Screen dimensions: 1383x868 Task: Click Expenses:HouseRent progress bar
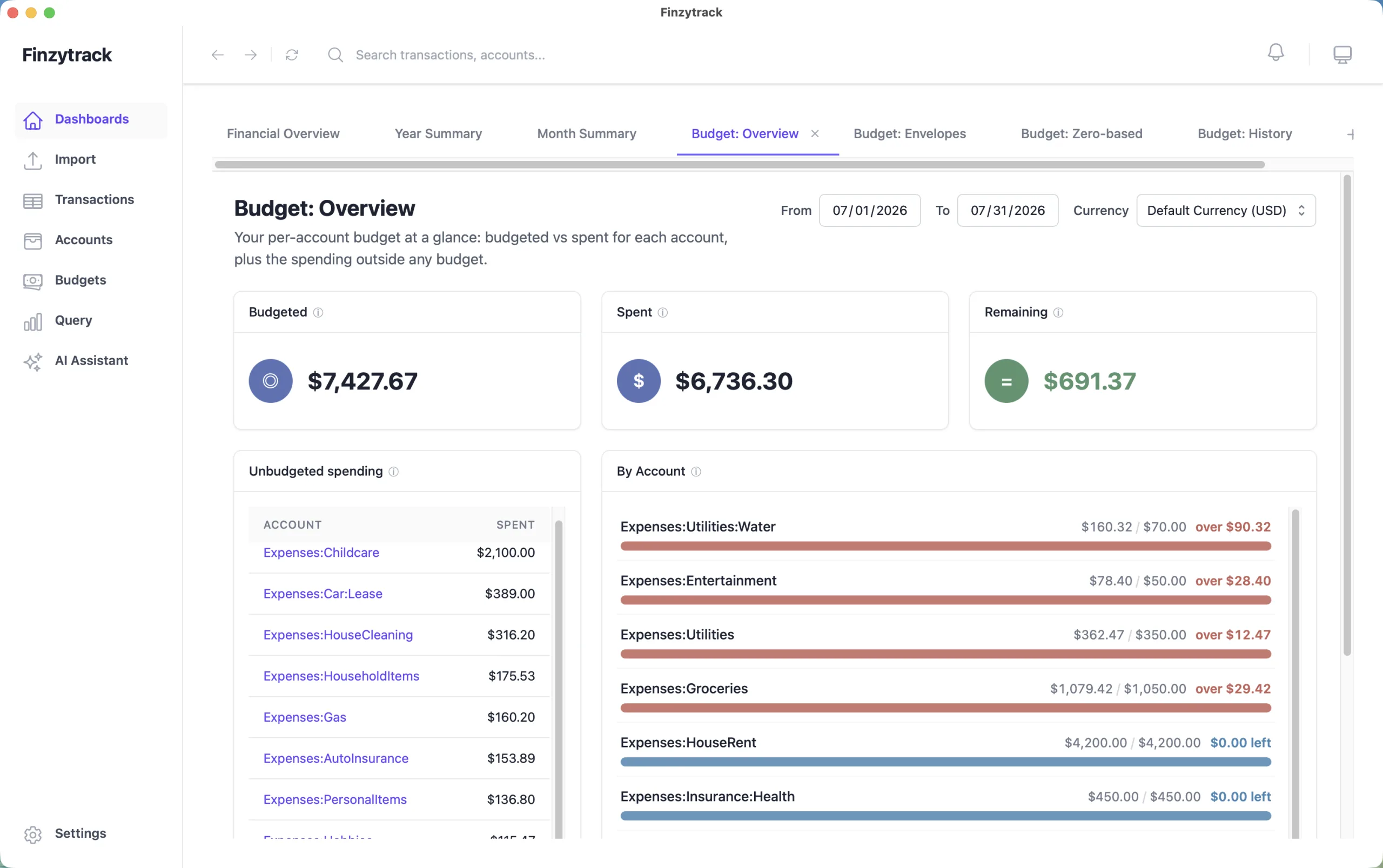[x=945, y=762]
